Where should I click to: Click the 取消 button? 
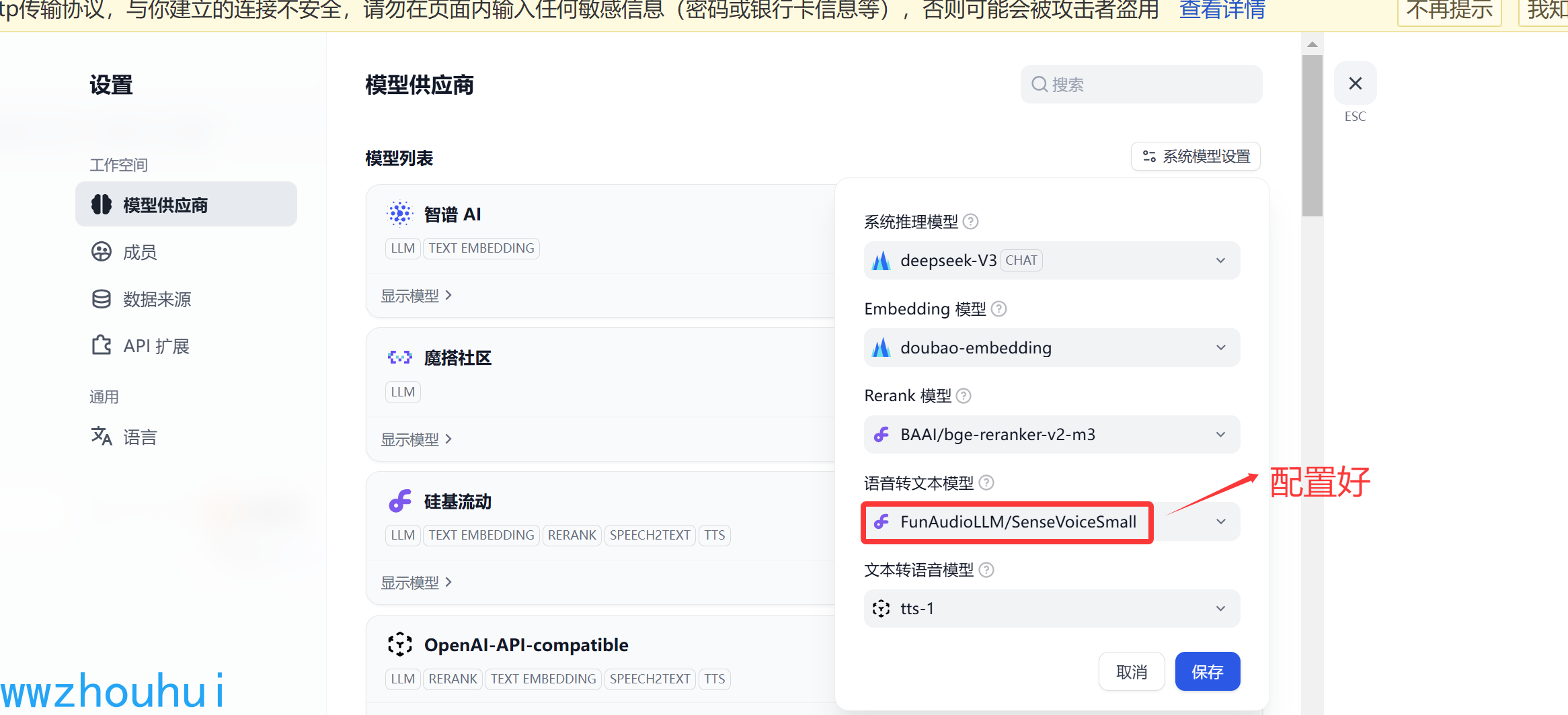pyautogui.click(x=1132, y=671)
